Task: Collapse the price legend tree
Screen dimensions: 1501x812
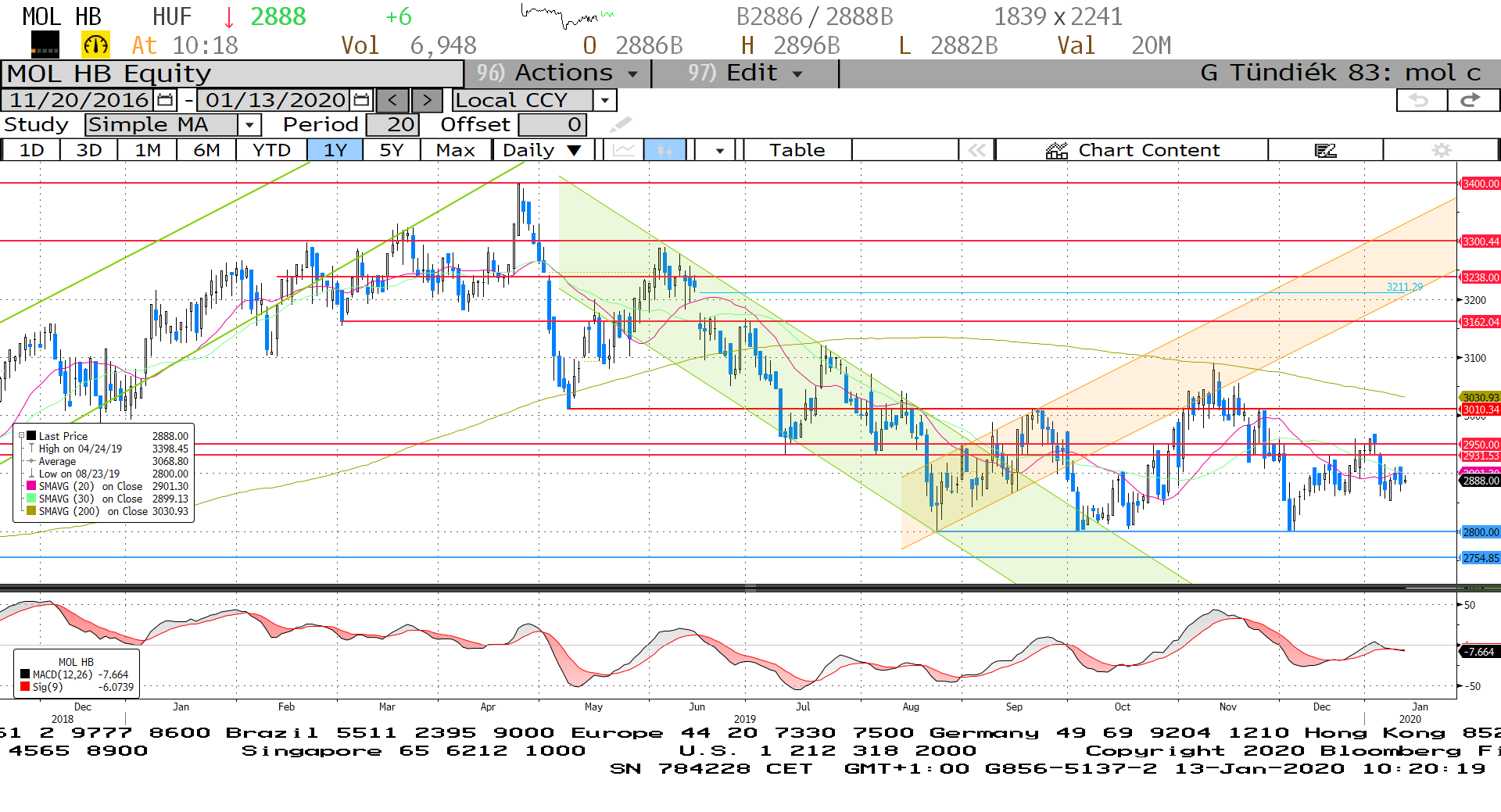Action: 22,436
